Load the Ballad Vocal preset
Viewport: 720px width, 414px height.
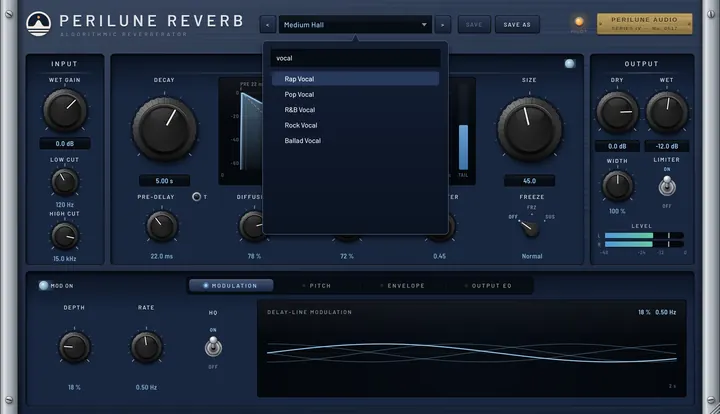pos(355,141)
